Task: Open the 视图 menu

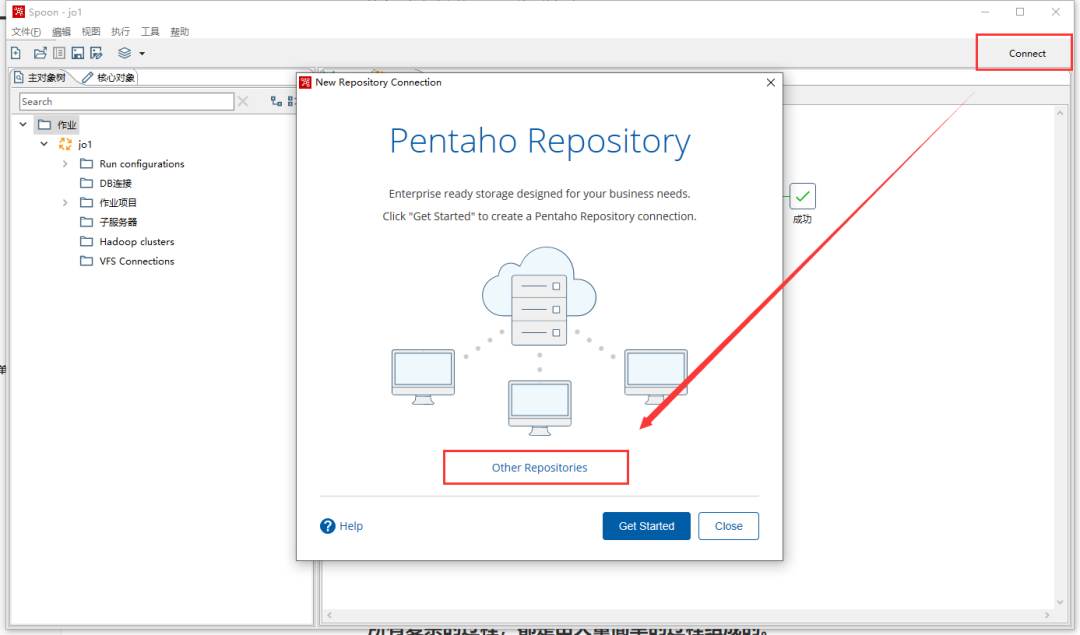Action: coord(91,32)
